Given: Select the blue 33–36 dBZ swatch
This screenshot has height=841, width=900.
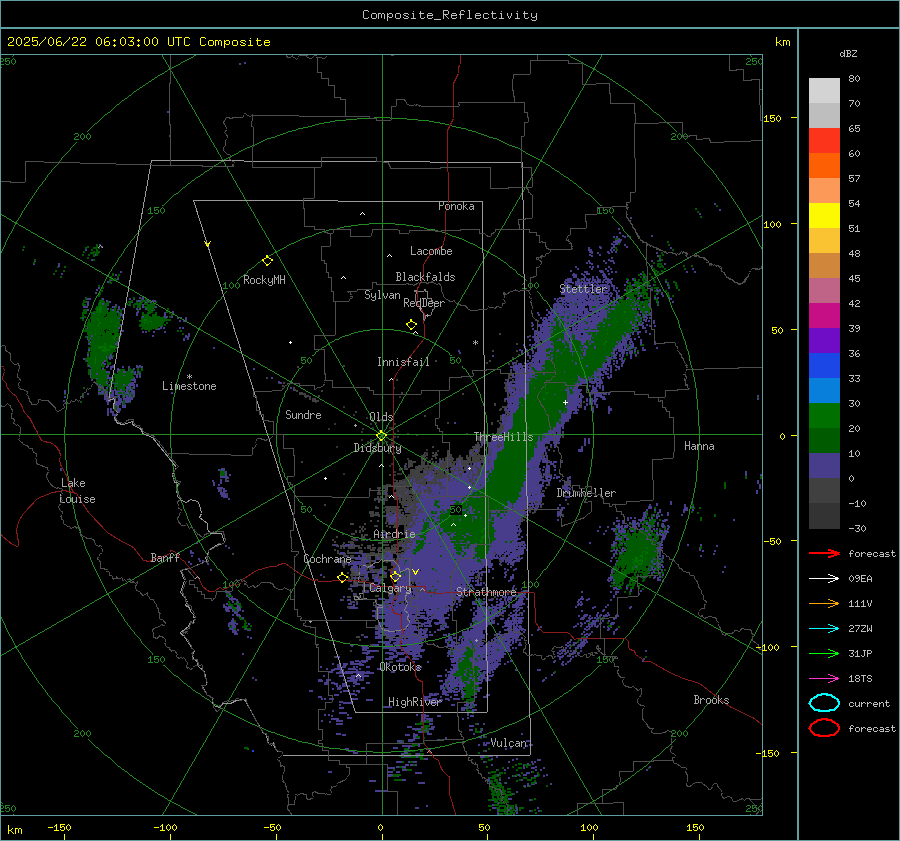Looking at the screenshot, I should coord(824,366).
